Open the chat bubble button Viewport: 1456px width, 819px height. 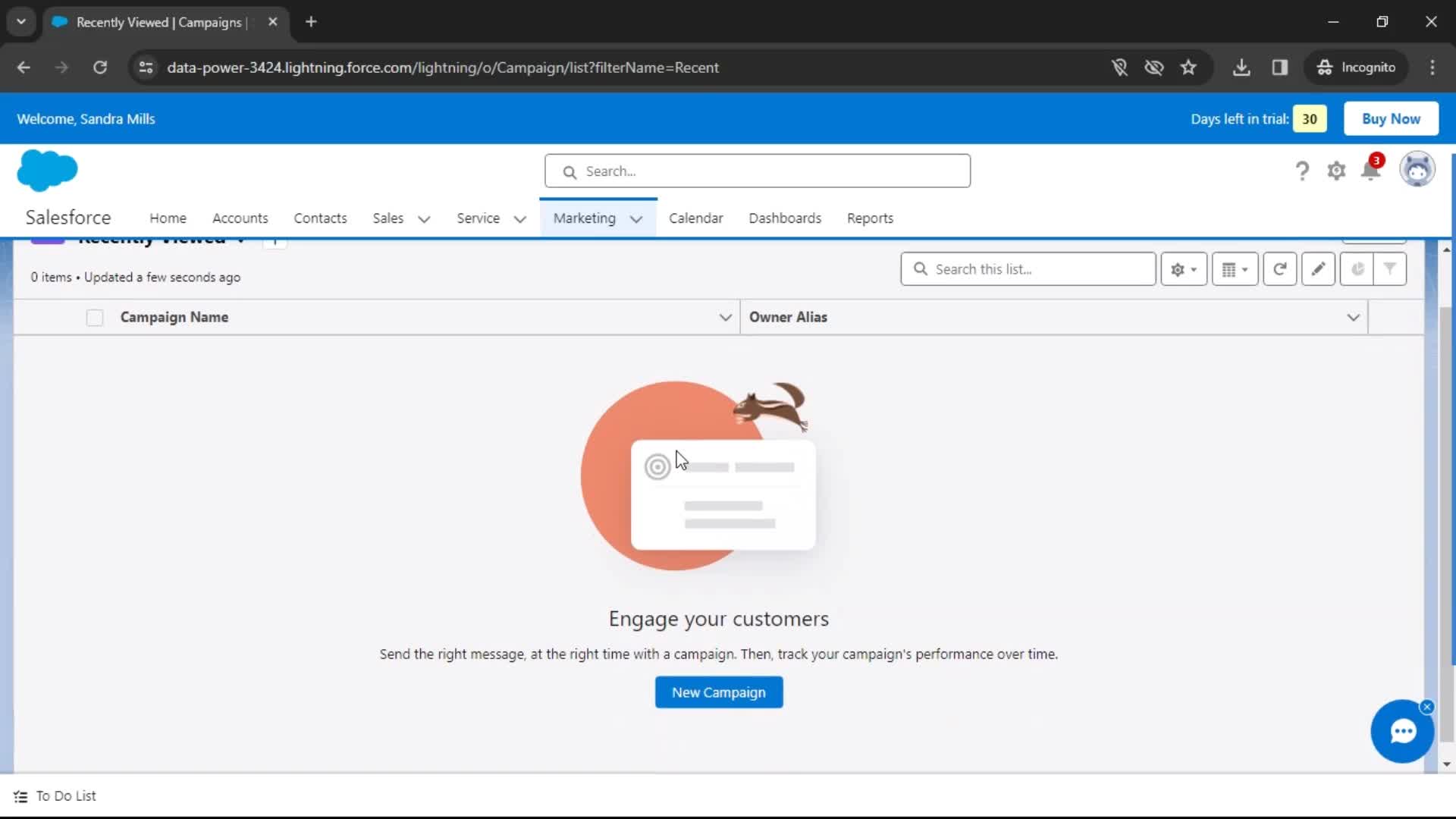coord(1402,731)
